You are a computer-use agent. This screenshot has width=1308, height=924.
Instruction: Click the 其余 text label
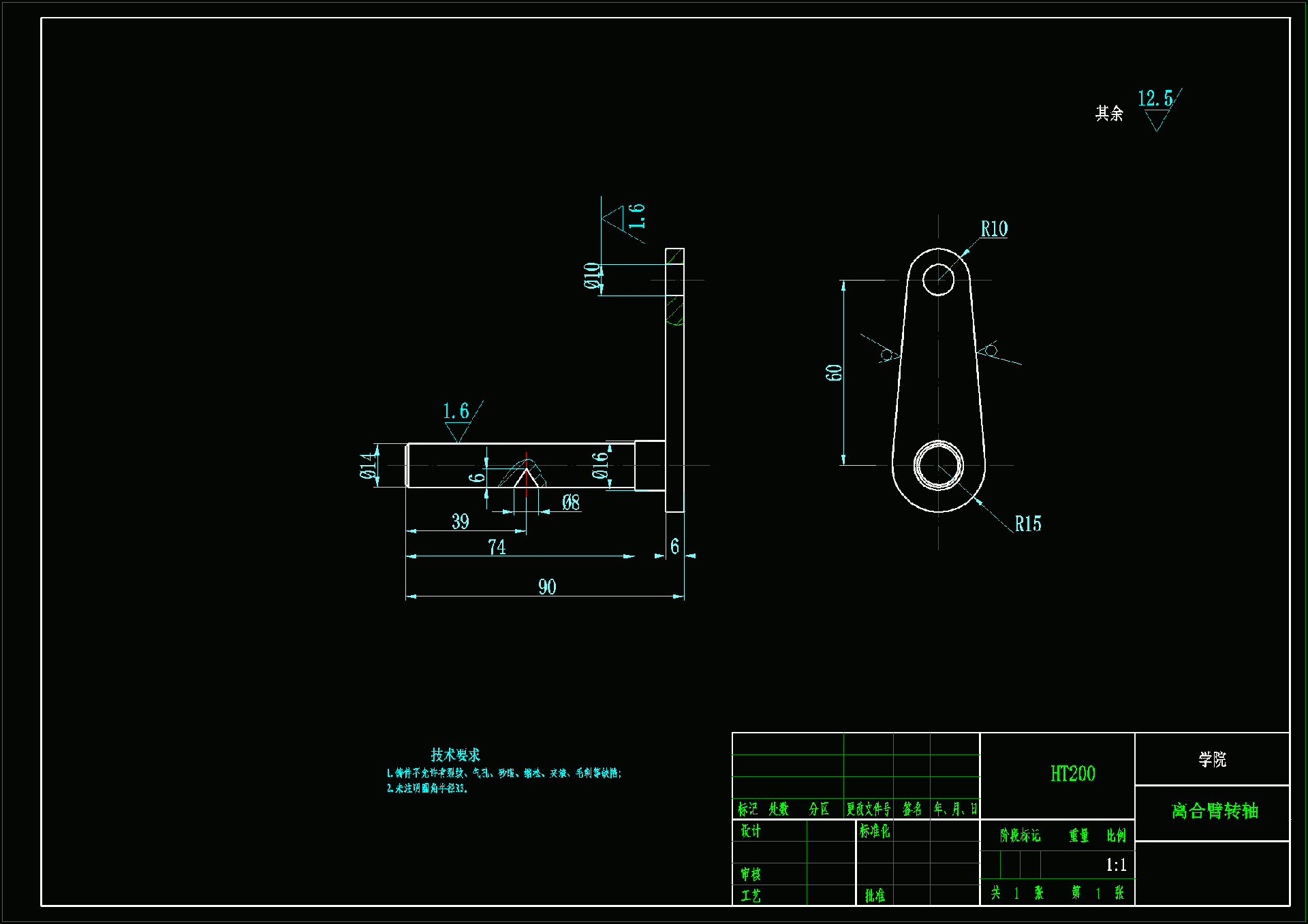tap(1109, 113)
